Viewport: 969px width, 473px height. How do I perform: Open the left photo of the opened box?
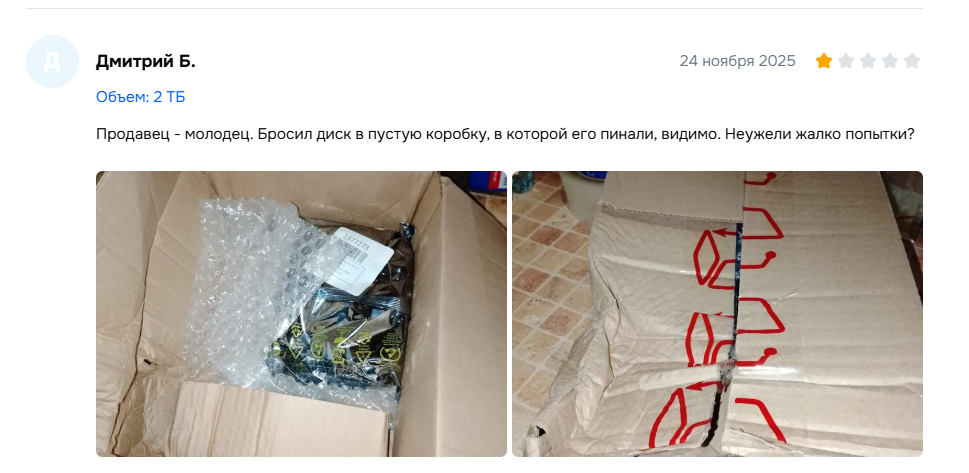[x=301, y=314]
